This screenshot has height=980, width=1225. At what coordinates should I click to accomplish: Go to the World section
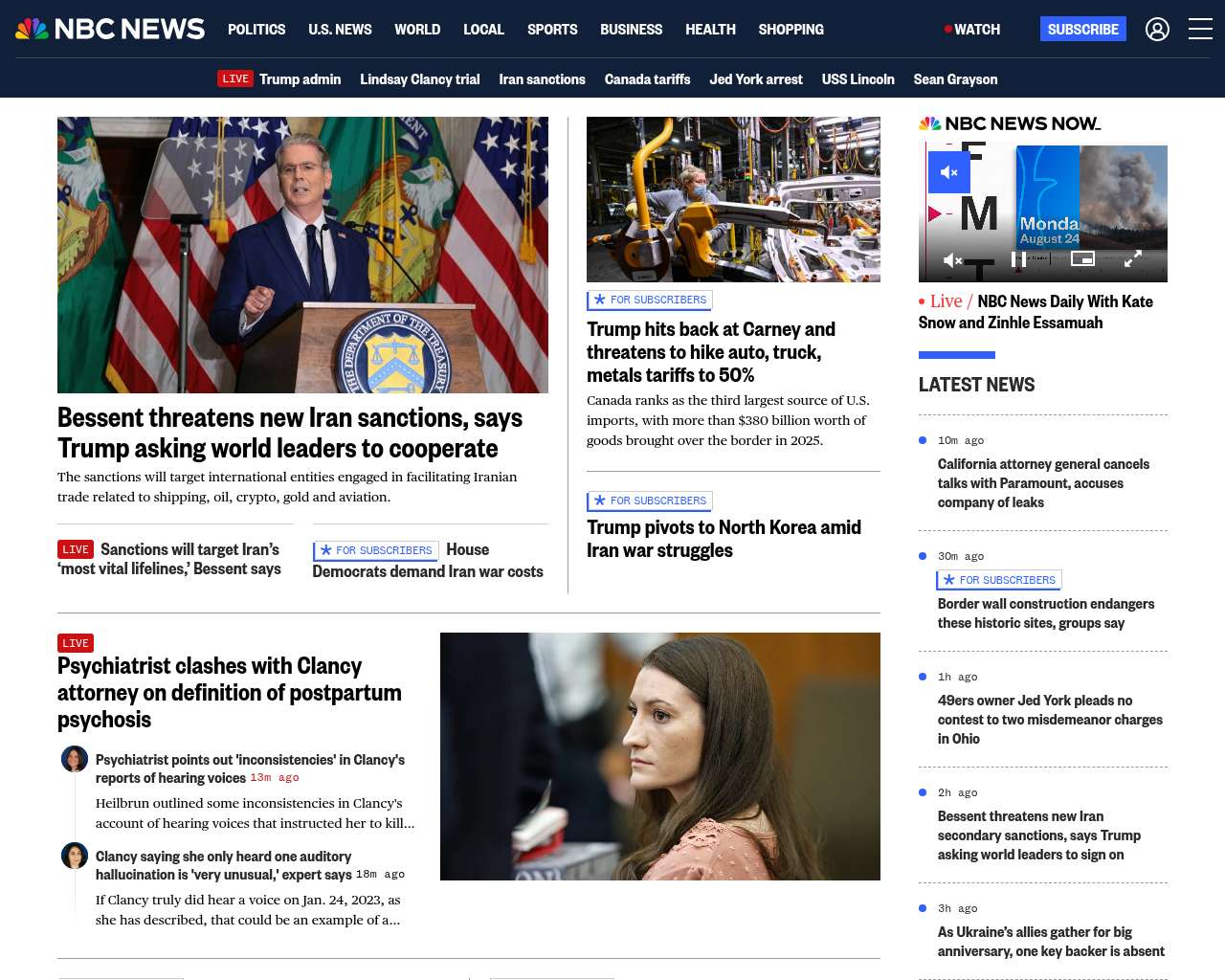[417, 30]
